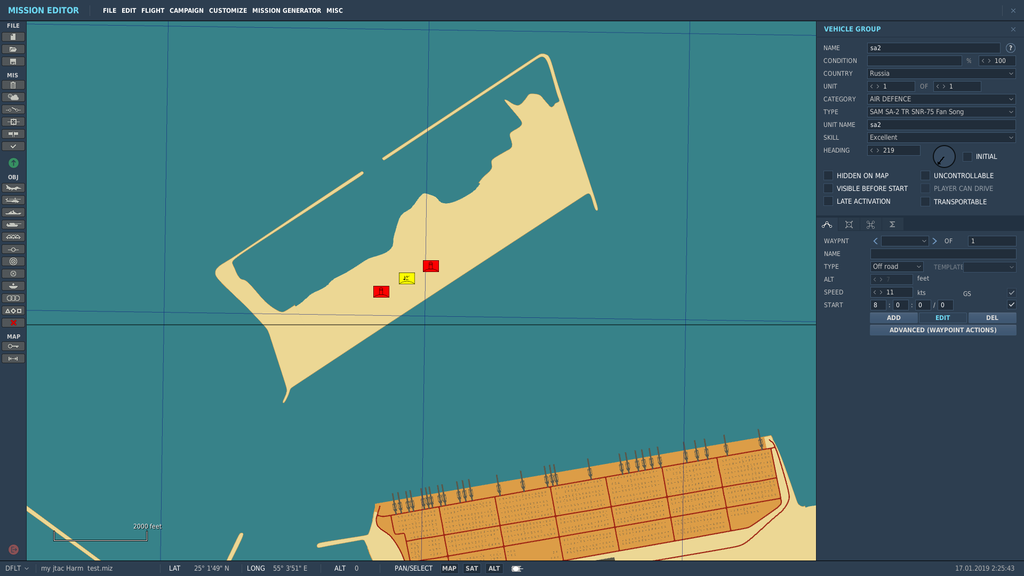The image size is (1024, 576).
Task: Click the green fly mission arrow icon
Action: [x=13, y=162]
